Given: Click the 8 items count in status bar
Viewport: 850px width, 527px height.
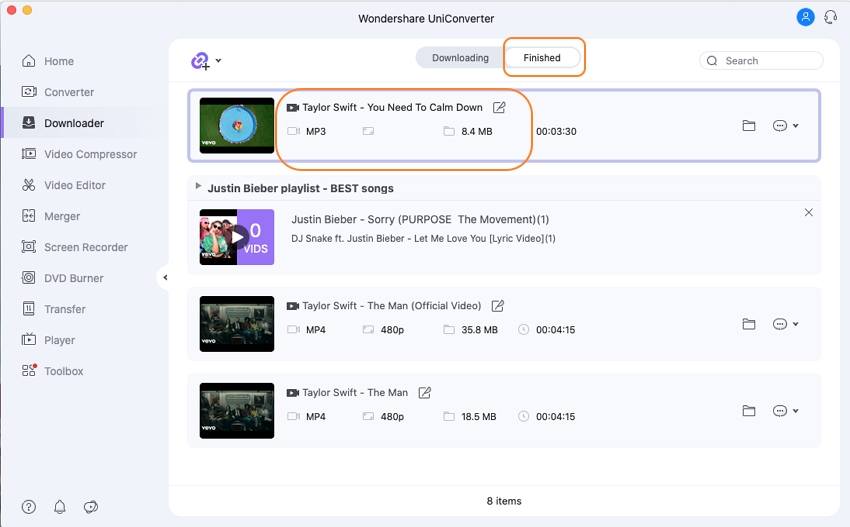Looking at the screenshot, I should [x=504, y=501].
